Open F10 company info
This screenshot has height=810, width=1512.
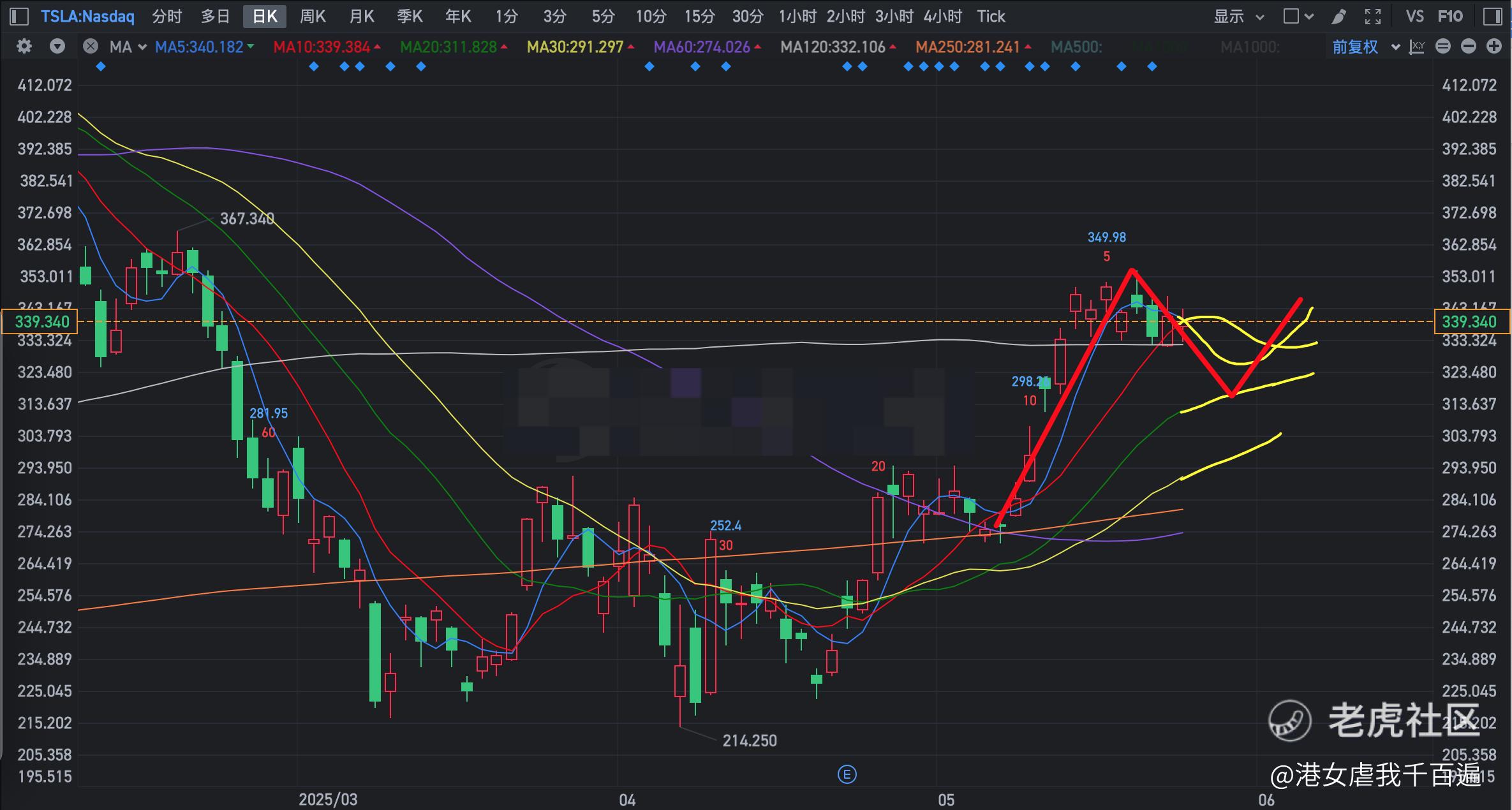[x=1451, y=16]
